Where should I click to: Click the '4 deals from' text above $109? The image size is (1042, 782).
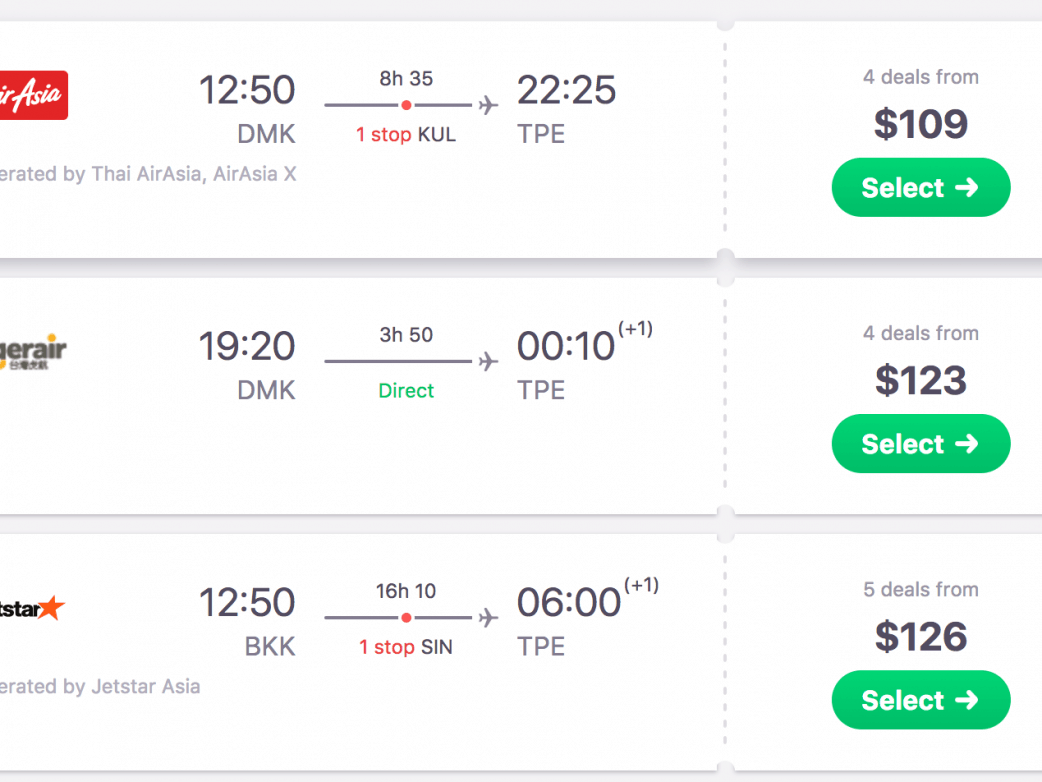tap(920, 77)
